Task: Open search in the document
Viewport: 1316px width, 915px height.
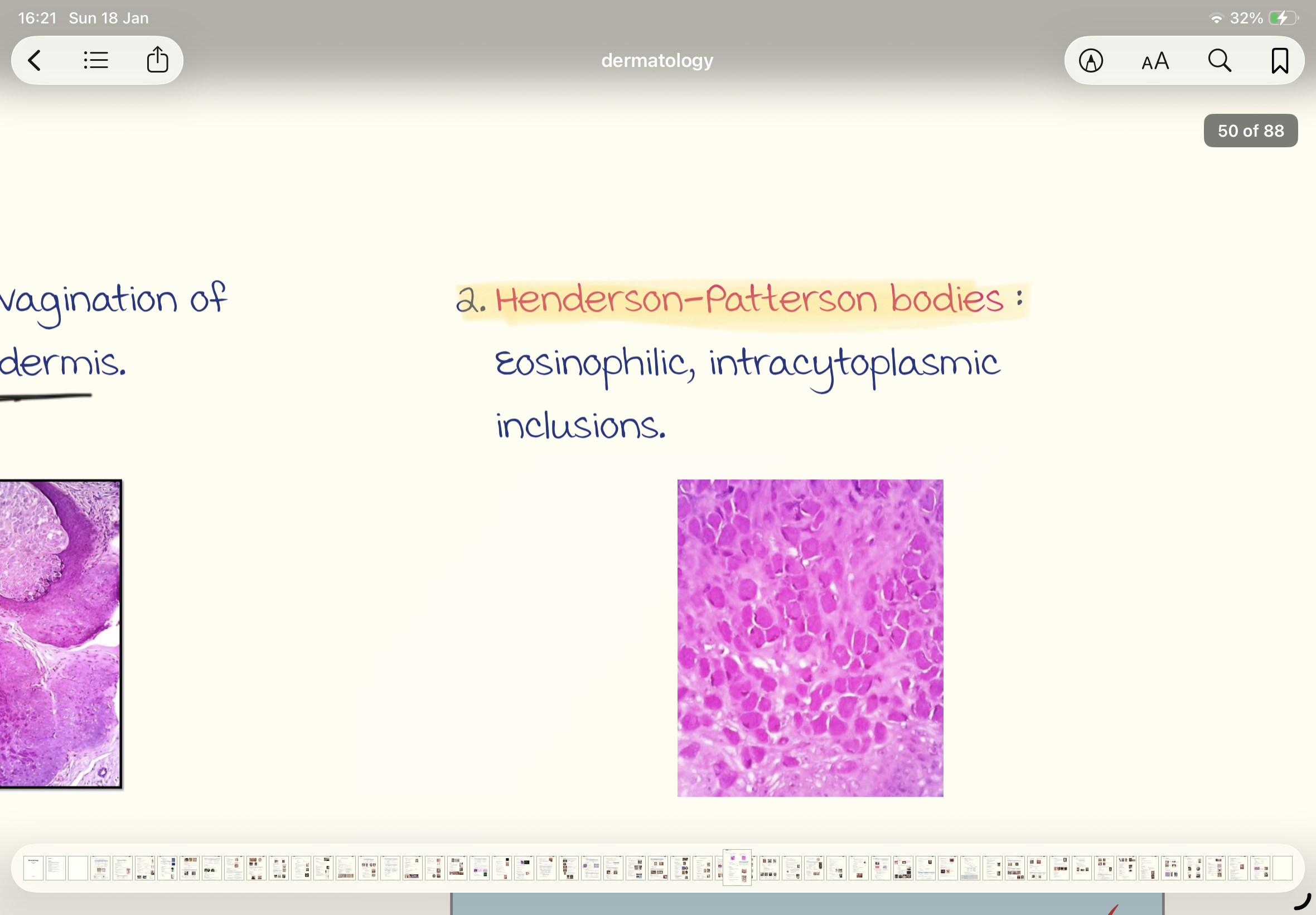Action: pos(1218,61)
